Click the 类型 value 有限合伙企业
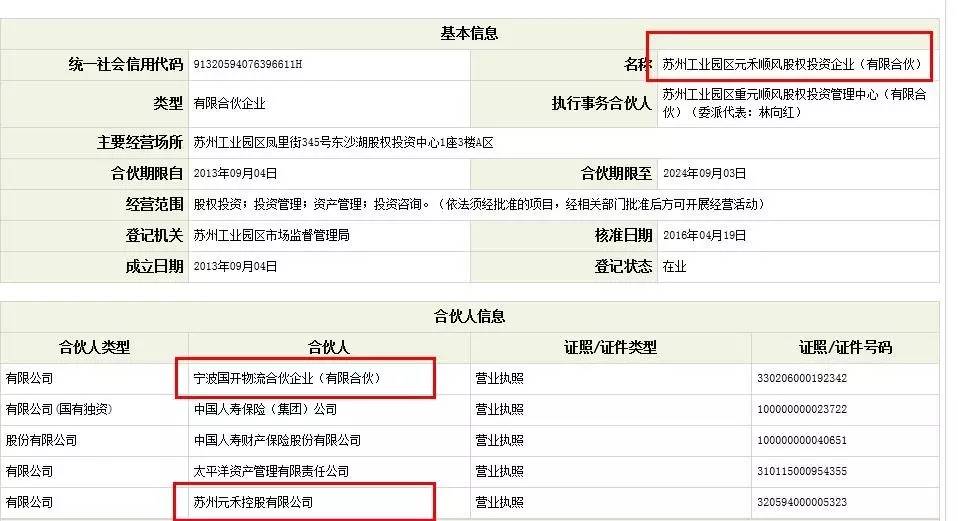This screenshot has width=958, height=521. pos(230,103)
